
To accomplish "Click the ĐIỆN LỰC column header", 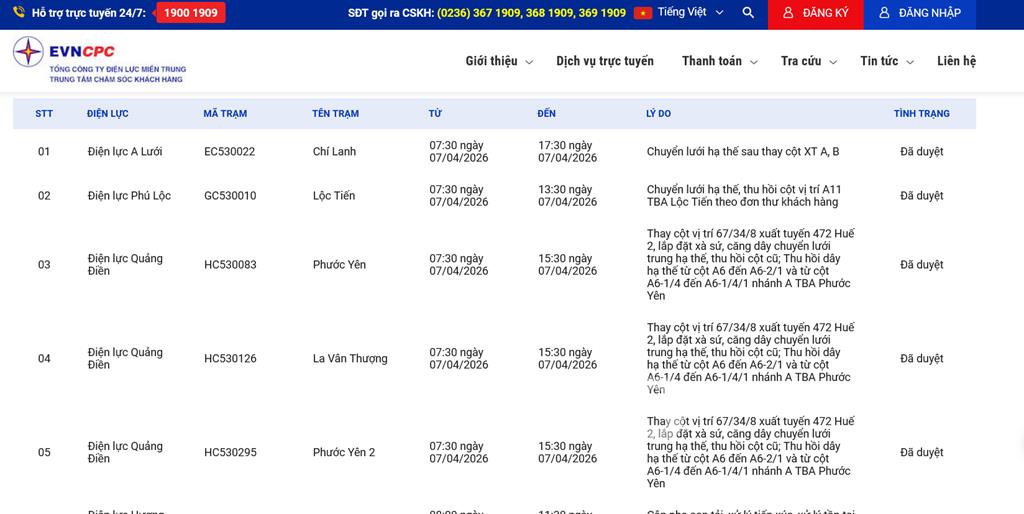I will (107, 114).
